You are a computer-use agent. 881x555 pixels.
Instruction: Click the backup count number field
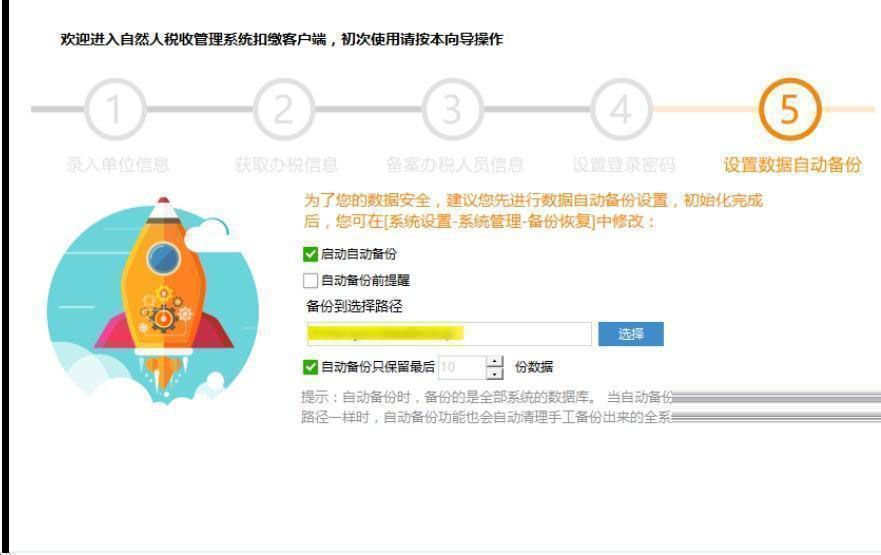[x=462, y=367]
